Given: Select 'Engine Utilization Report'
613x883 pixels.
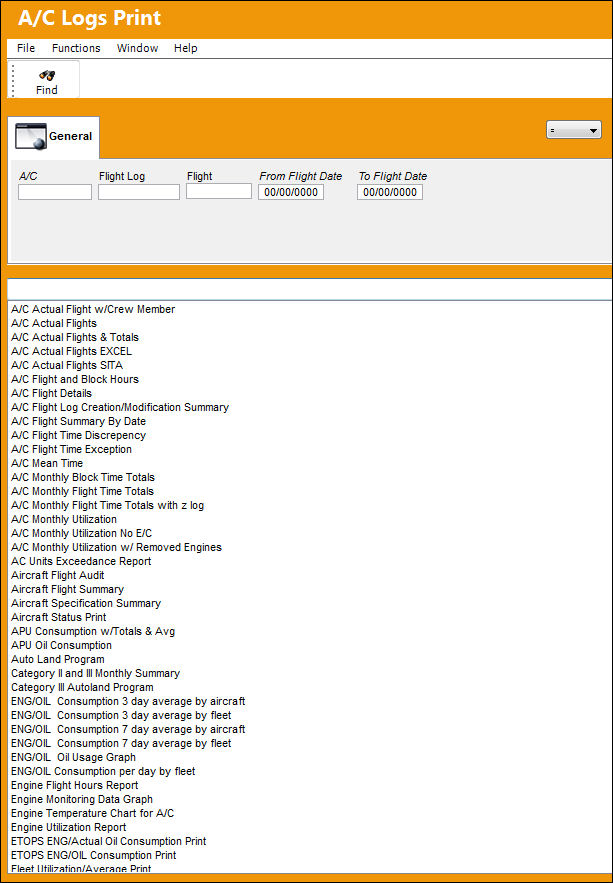Looking at the screenshot, I should pyautogui.click(x=69, y=828).
